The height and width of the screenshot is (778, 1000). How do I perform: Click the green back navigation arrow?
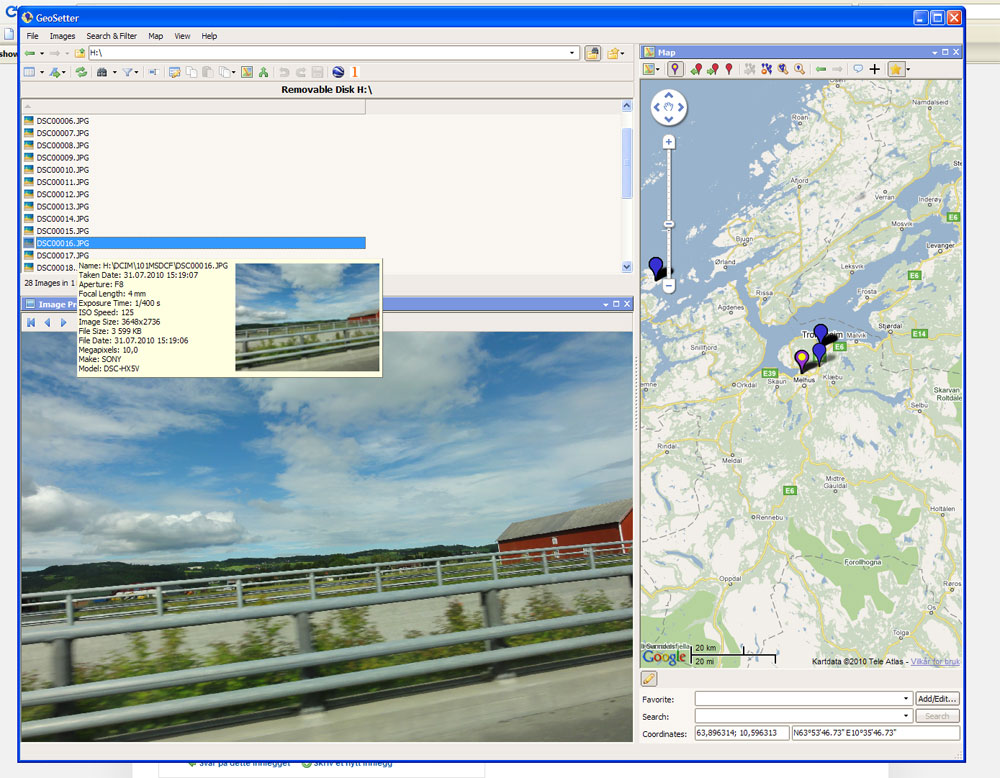[29, 53]
